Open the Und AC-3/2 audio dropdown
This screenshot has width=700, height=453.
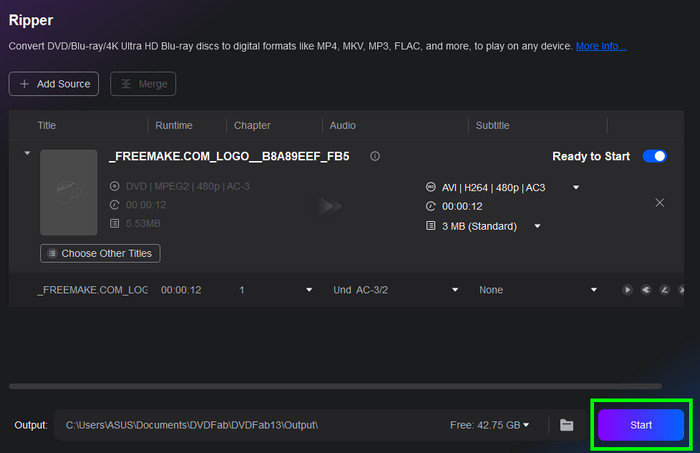pyautogui.click(x=455, y=290)
